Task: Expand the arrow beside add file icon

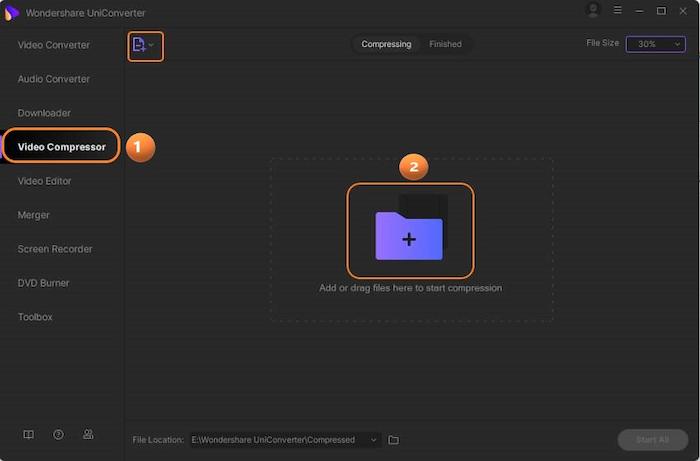Action: pyautogui.click(x=152, y=45)
